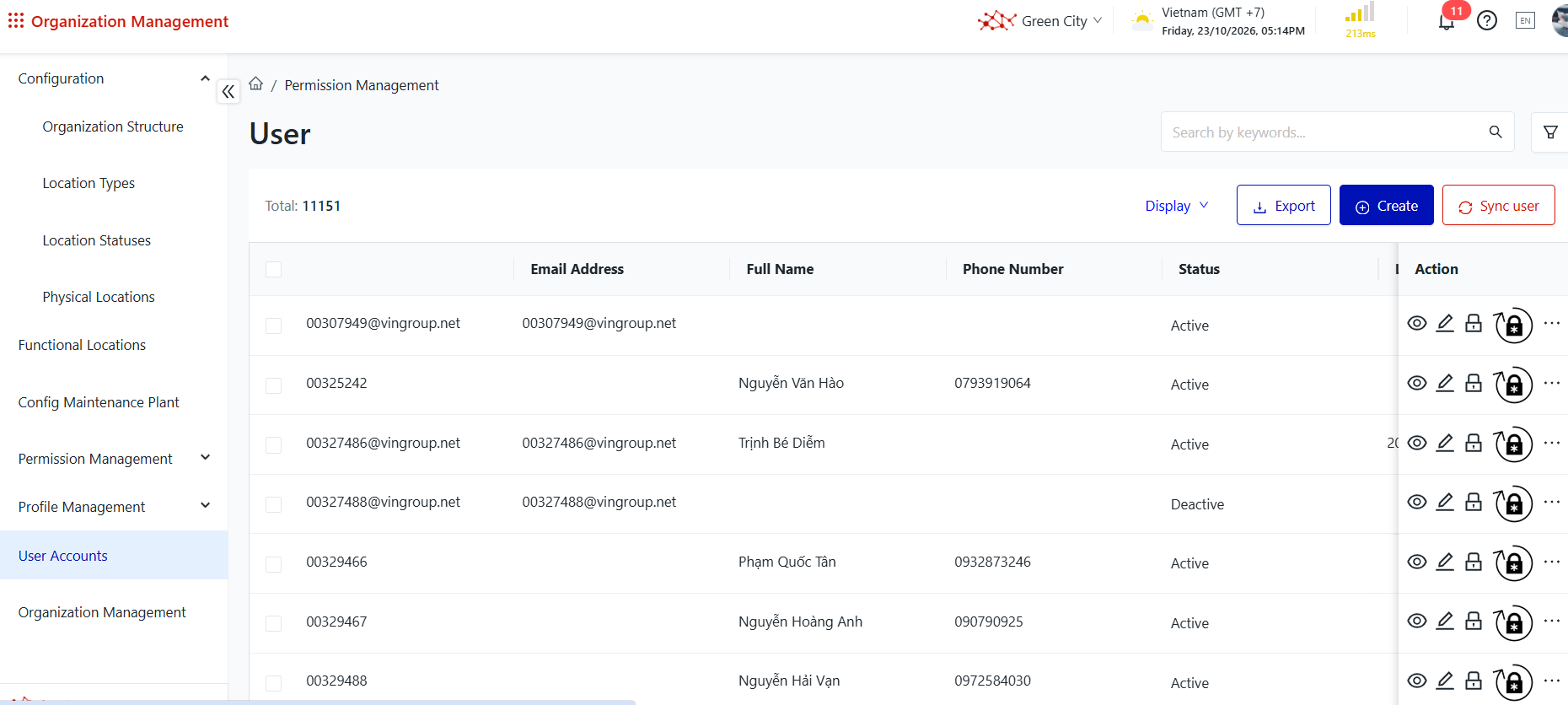Open the Display columns dropdown

[x=1177, y=206]
